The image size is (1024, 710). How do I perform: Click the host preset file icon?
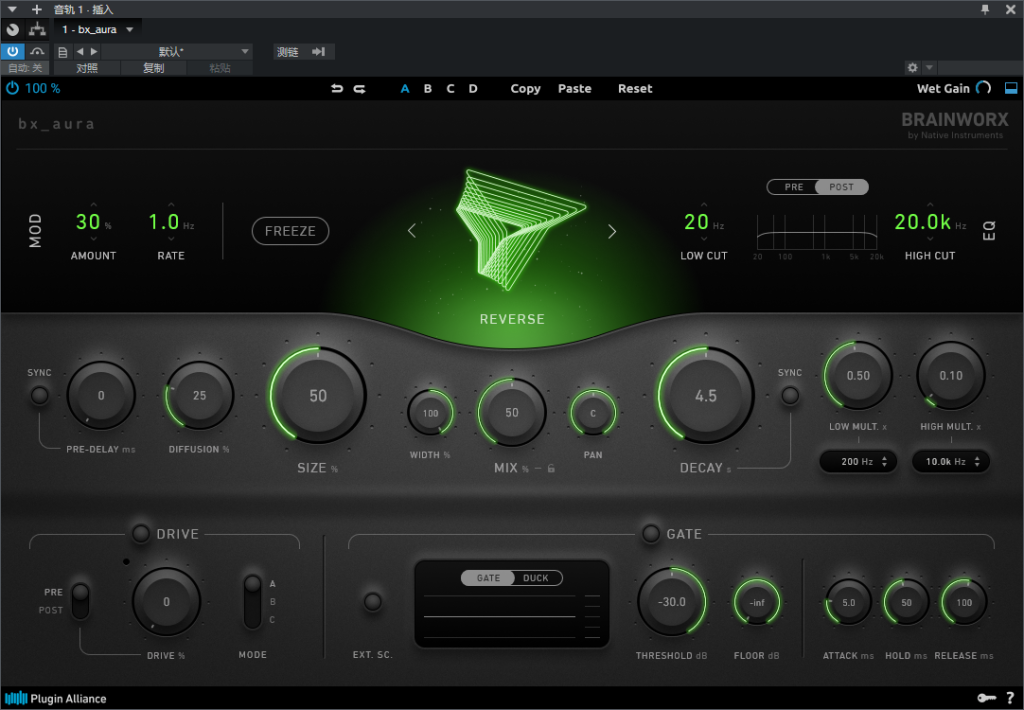tap(63, 52)
